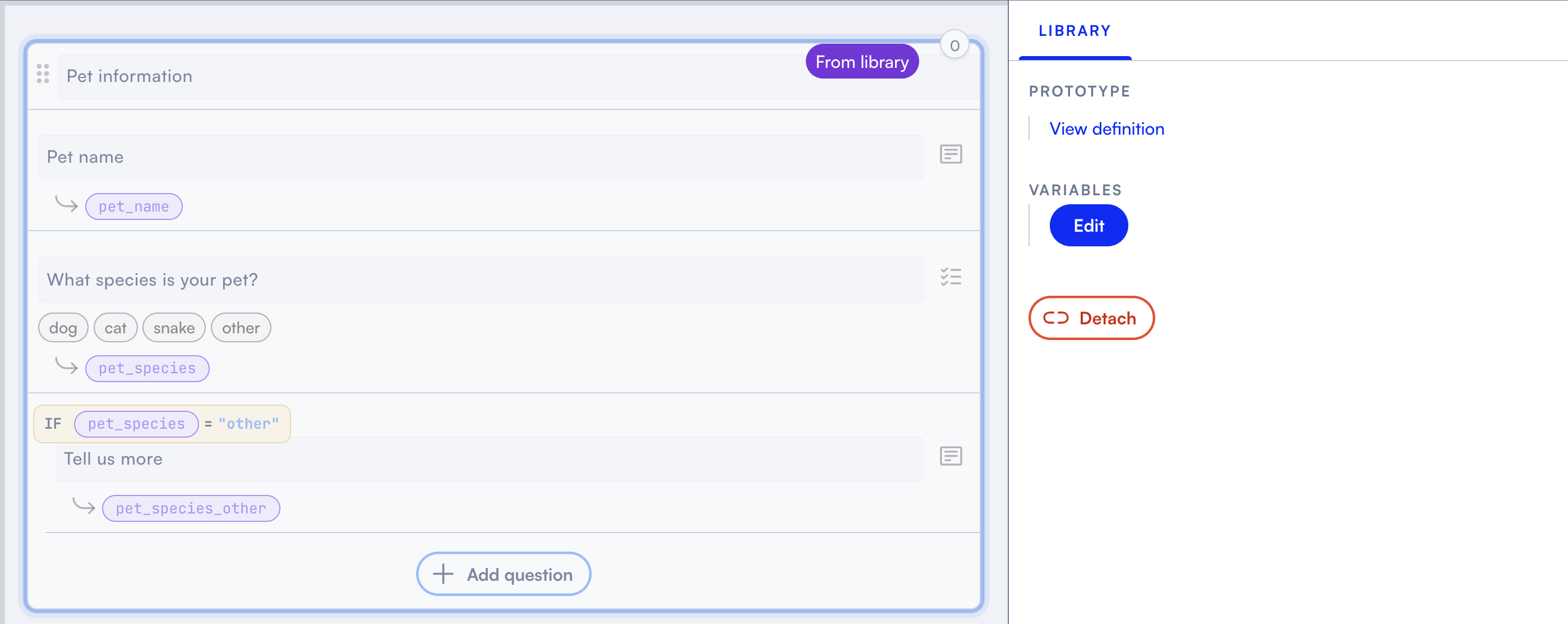Select the cat choice chip
This screenshot has width=1568, height=624.
point(115,328)
